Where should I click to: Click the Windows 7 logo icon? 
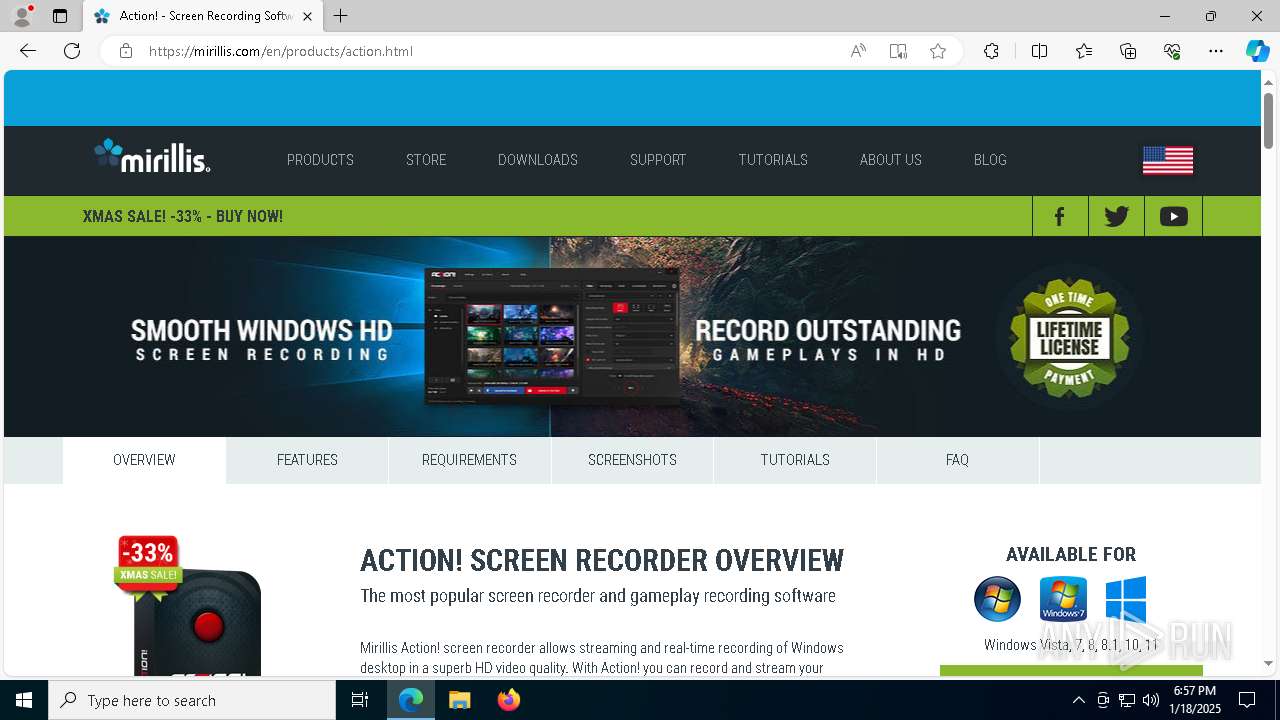[x=1062, y=600]
